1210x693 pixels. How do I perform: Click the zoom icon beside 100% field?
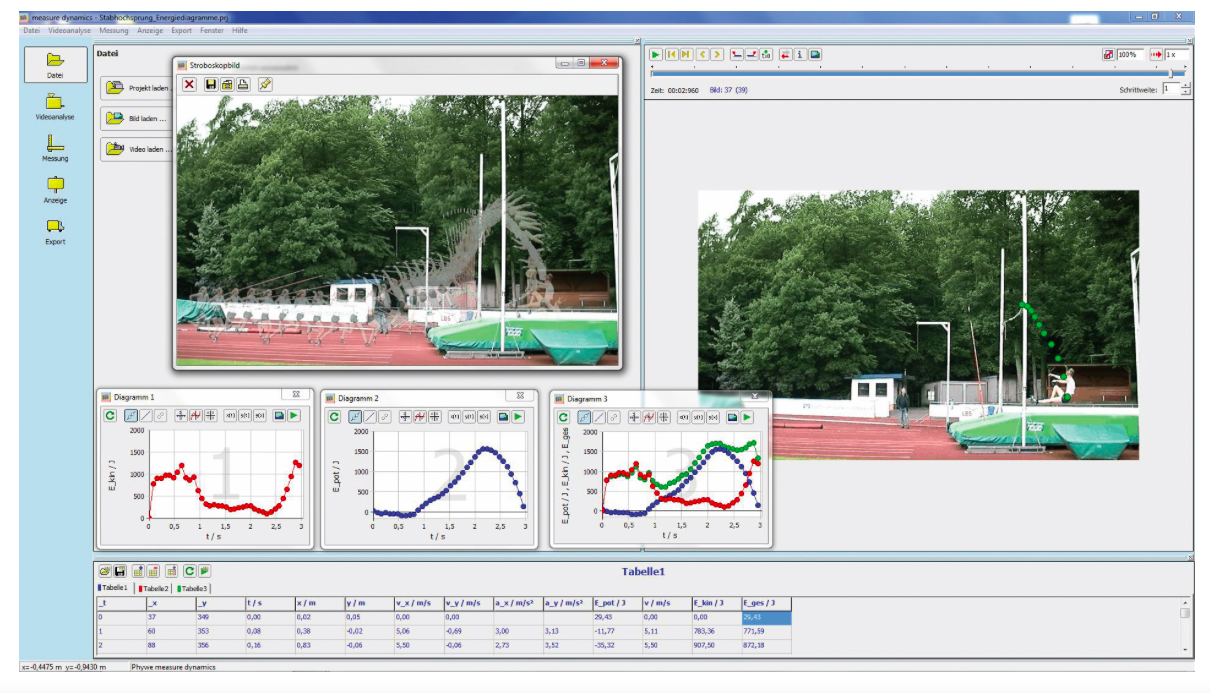point(1108,55)
